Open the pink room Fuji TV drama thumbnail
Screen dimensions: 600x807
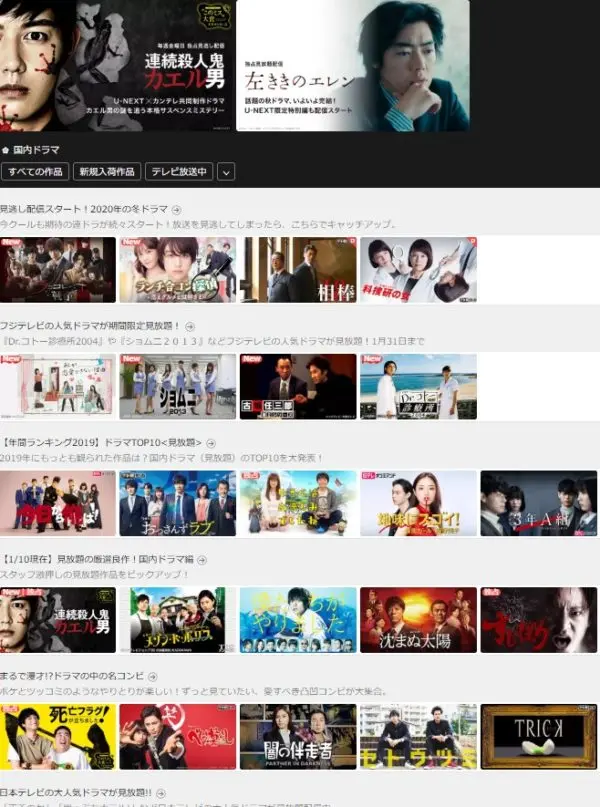(x=58, y=387)
